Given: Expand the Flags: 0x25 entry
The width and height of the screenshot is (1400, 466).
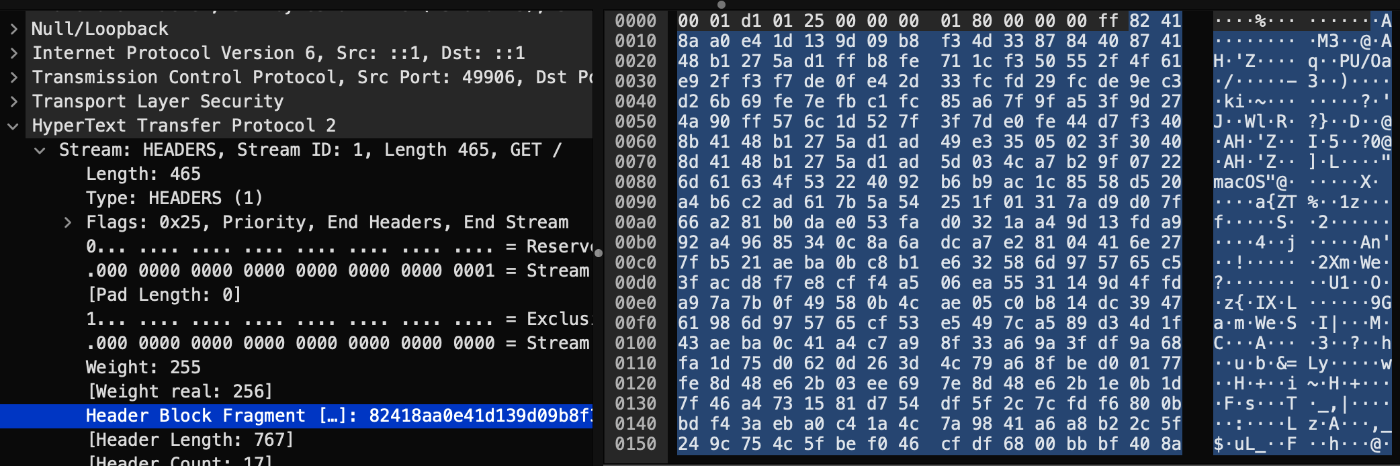Looking at the screenshot, I should (68, 222).
